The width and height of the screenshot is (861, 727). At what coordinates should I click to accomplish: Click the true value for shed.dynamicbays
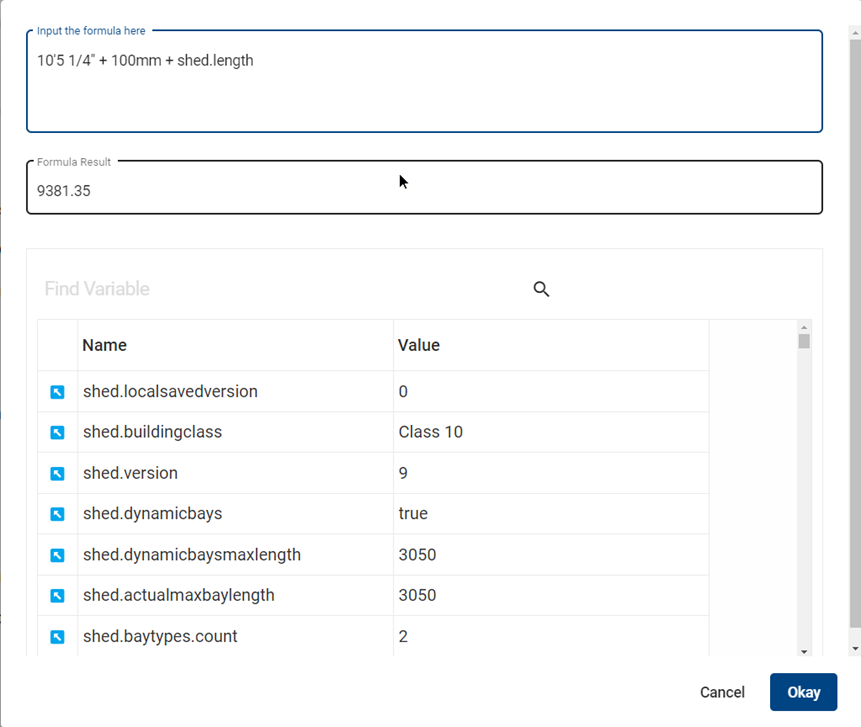551,514
